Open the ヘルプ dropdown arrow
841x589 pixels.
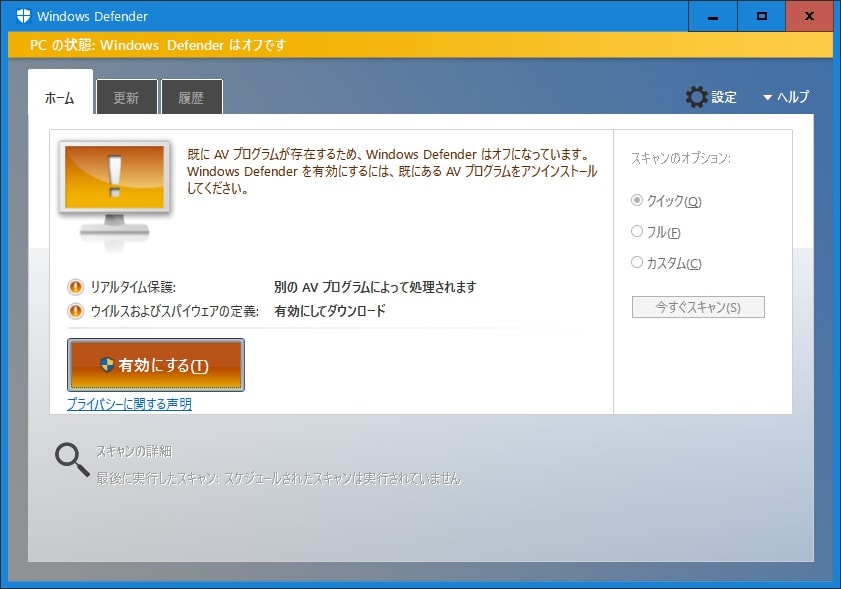768,98
